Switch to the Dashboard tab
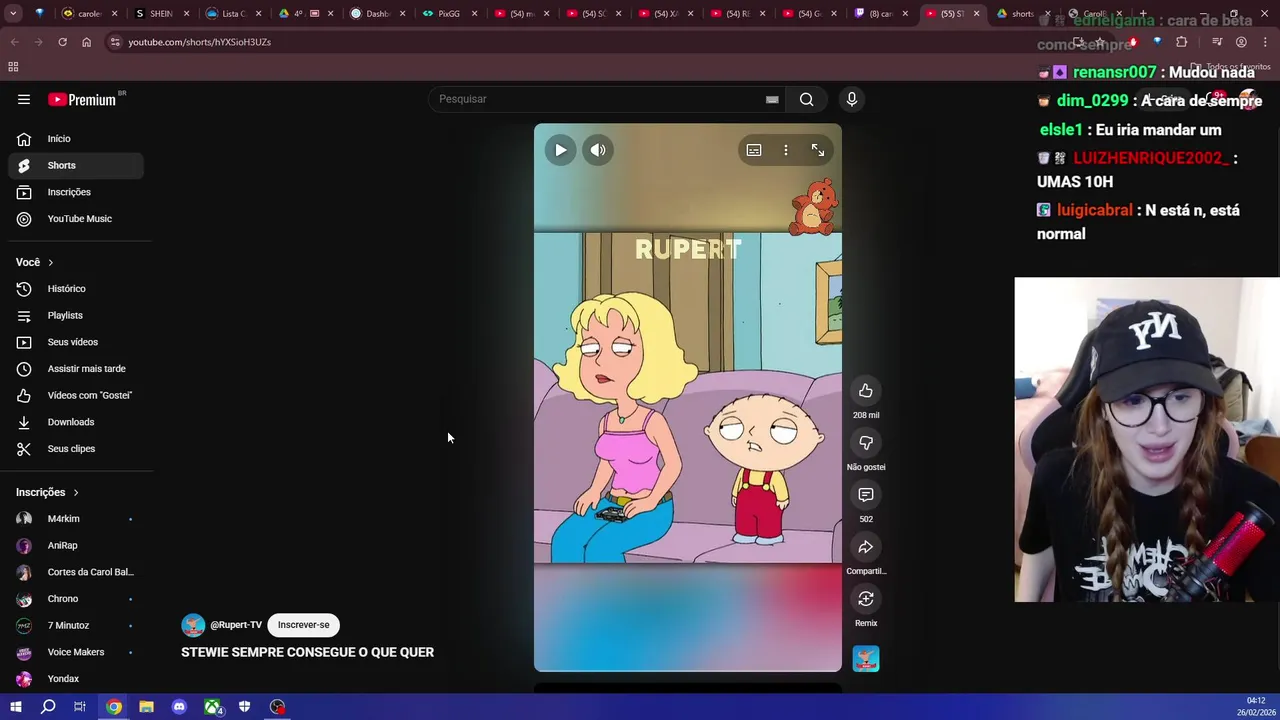1280x720 pixels. tap(376, 14)
